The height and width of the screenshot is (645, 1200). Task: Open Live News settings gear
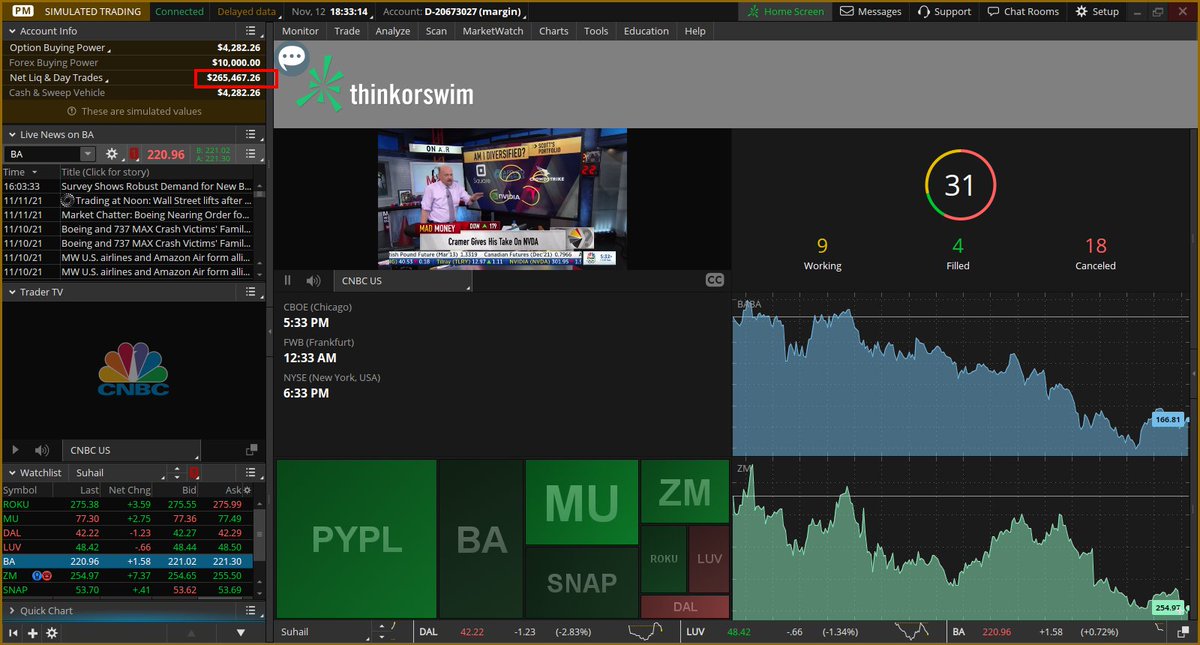click(x=111, y=154)
